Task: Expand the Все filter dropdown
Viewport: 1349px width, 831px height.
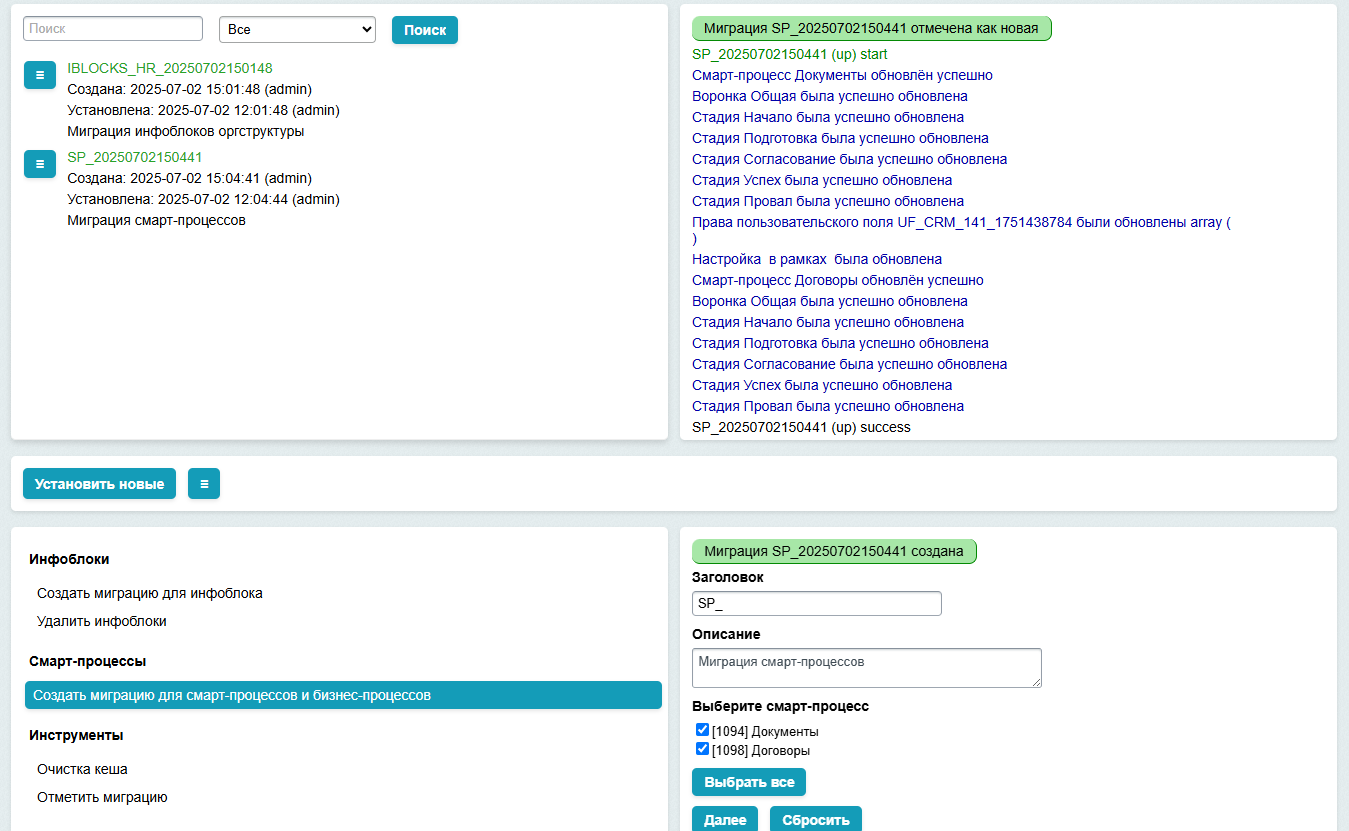Action: pos(297,30)
